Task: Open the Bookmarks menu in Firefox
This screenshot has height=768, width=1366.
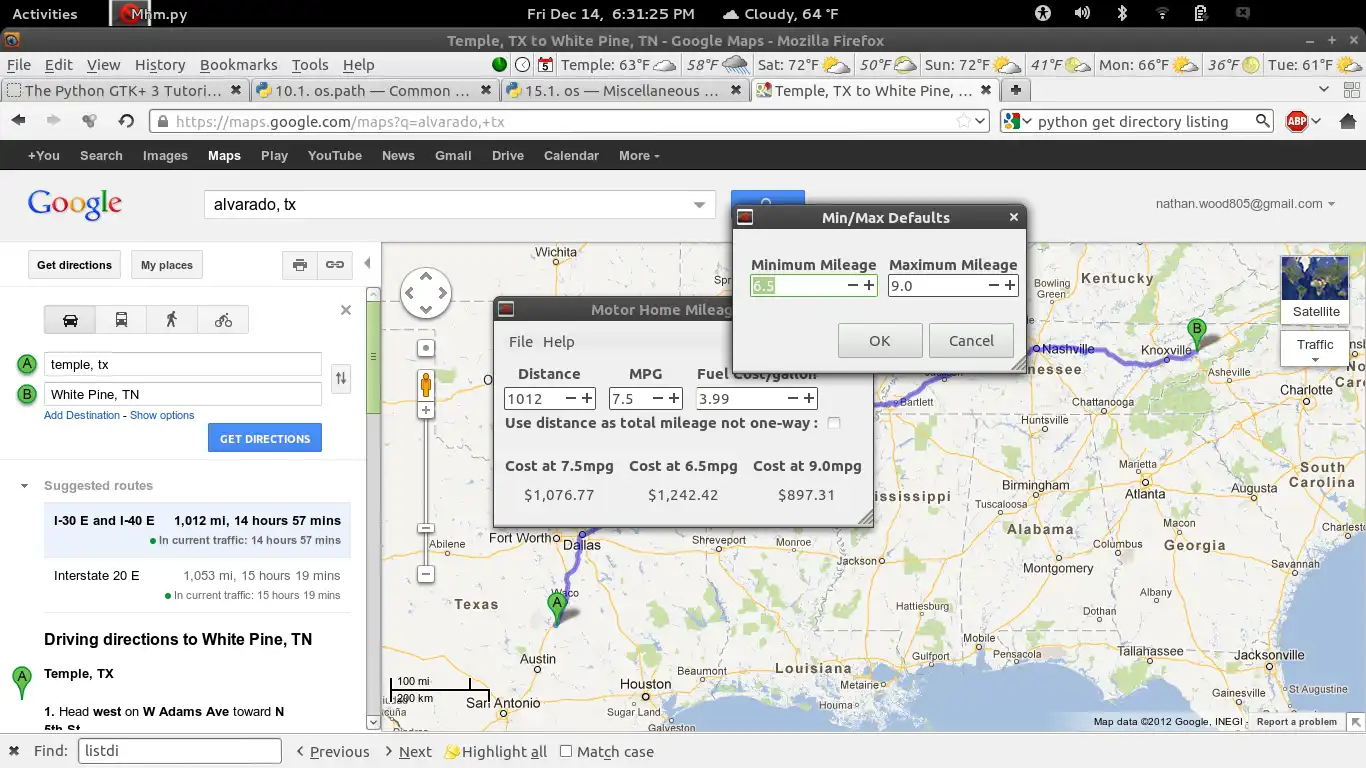Action: point(238,65)
